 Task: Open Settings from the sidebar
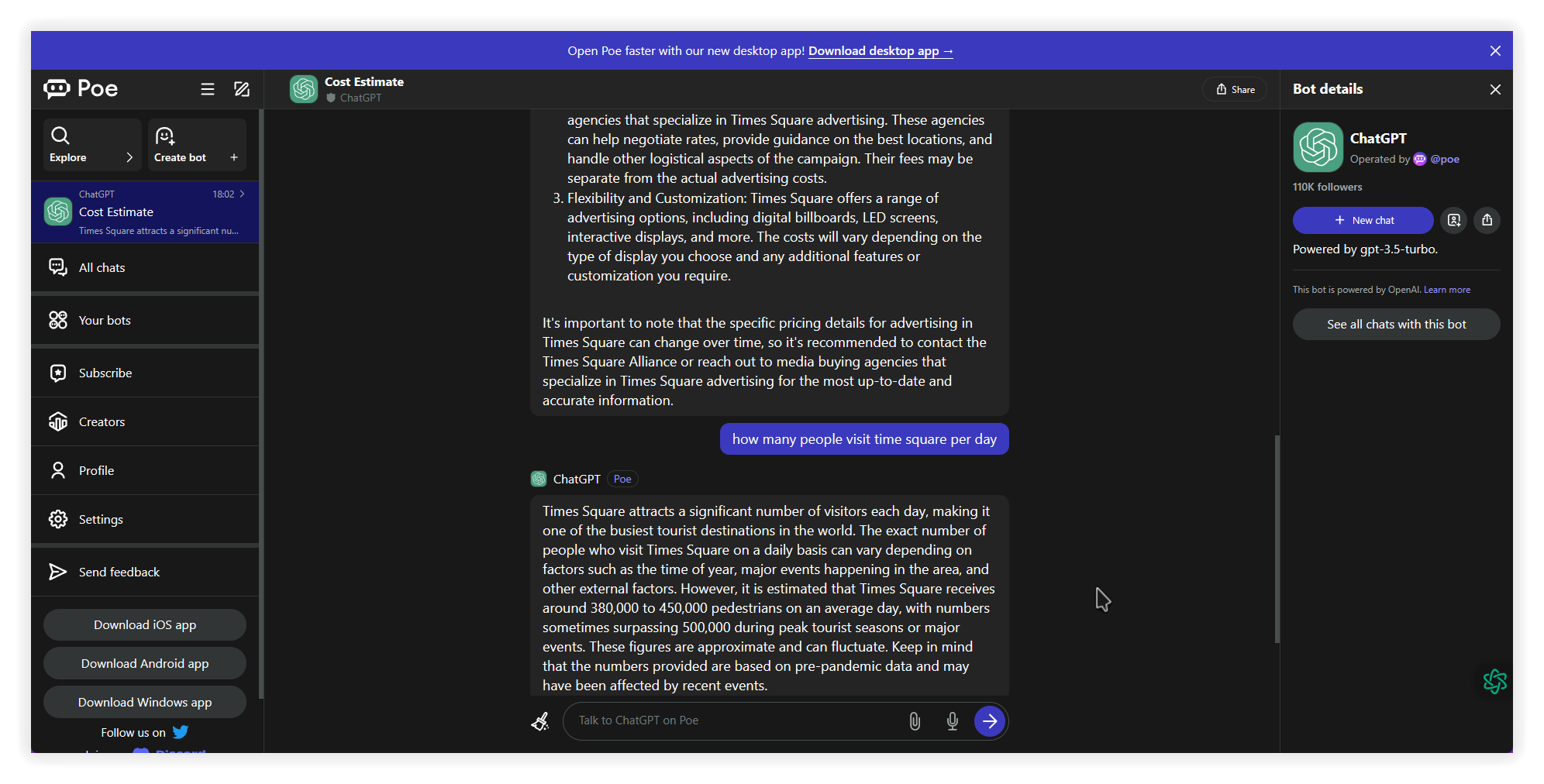[145, 519]
